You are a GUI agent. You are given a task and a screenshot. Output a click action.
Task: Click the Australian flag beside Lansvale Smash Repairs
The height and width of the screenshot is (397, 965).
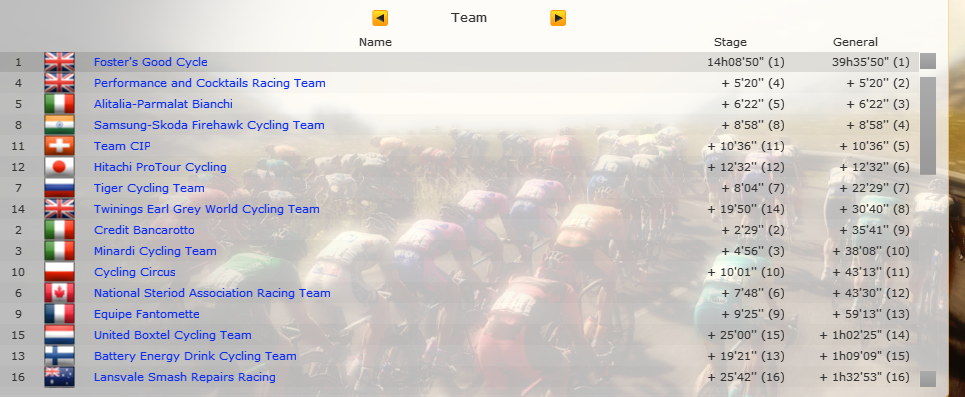click(x=59, y=377)
